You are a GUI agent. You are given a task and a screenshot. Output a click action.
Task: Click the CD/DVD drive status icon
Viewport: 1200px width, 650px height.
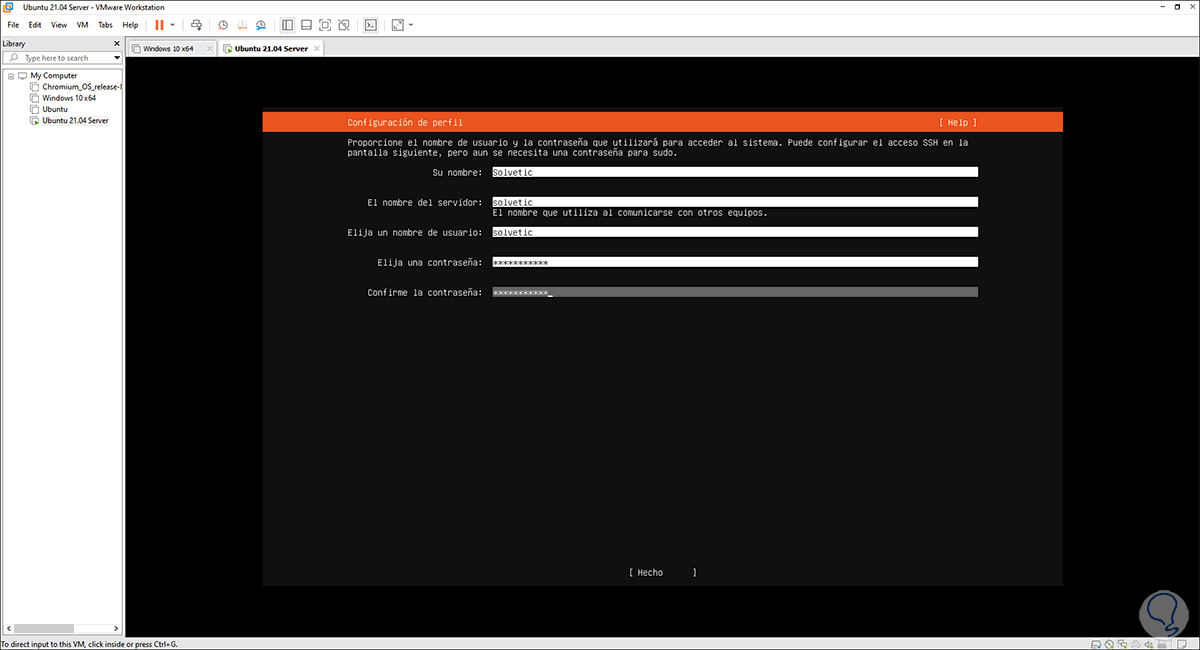[x=1109, y=644]
